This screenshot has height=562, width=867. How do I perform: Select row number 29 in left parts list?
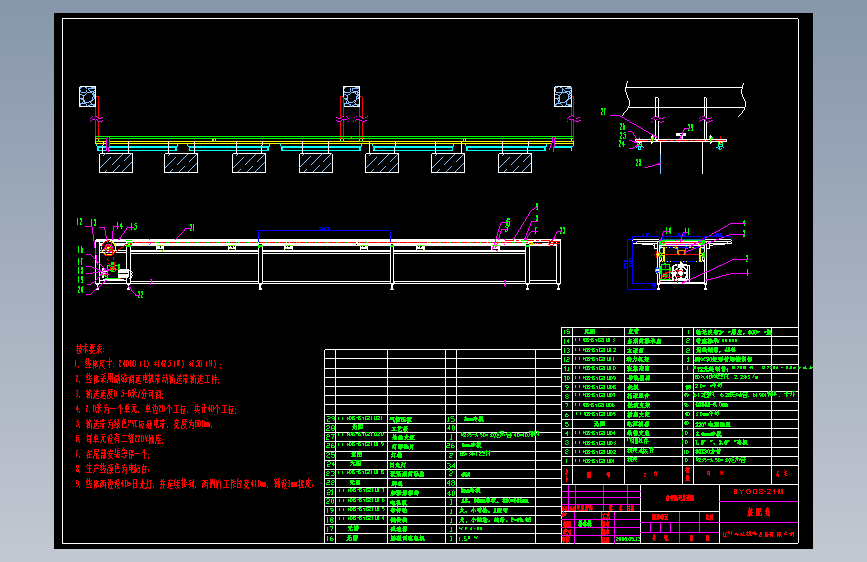[x=330, y=419]
